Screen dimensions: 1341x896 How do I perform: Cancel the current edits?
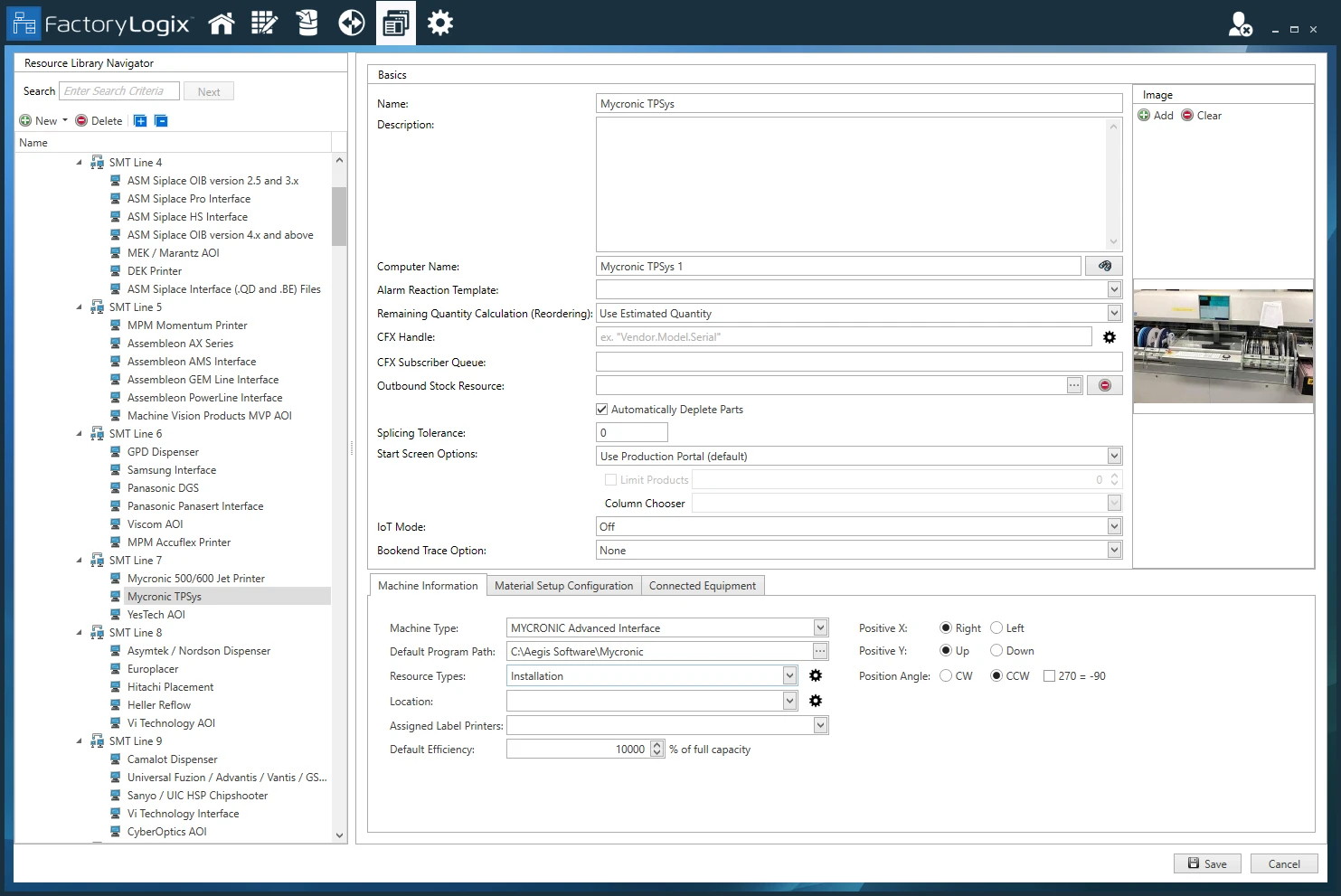click(1283, 863)
